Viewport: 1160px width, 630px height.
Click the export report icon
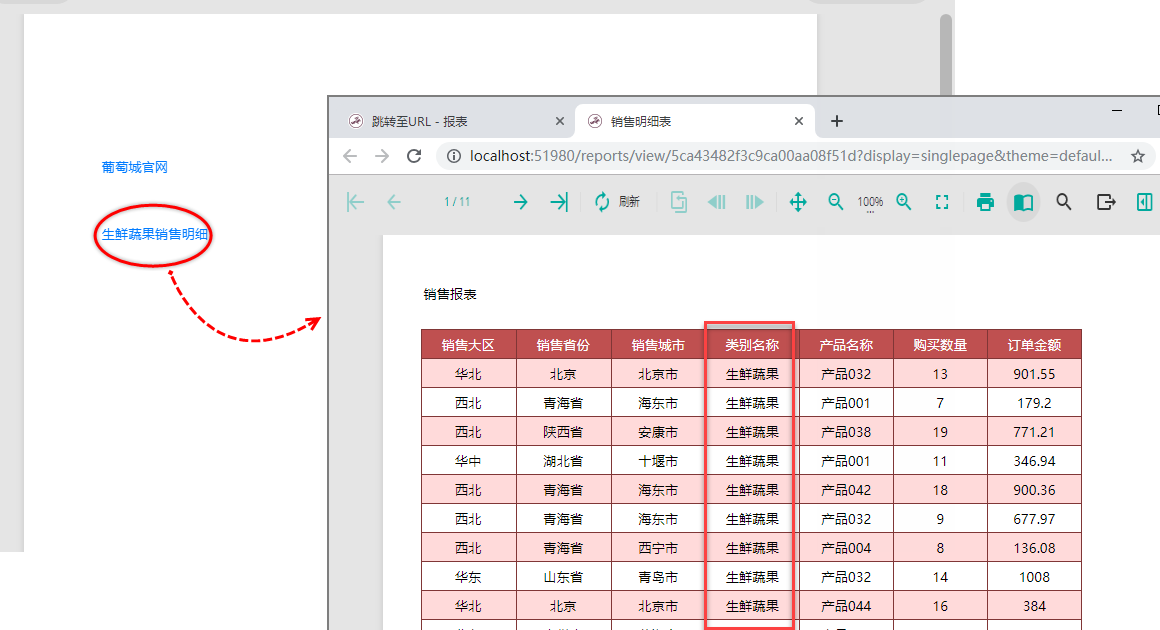point(1105,202)
